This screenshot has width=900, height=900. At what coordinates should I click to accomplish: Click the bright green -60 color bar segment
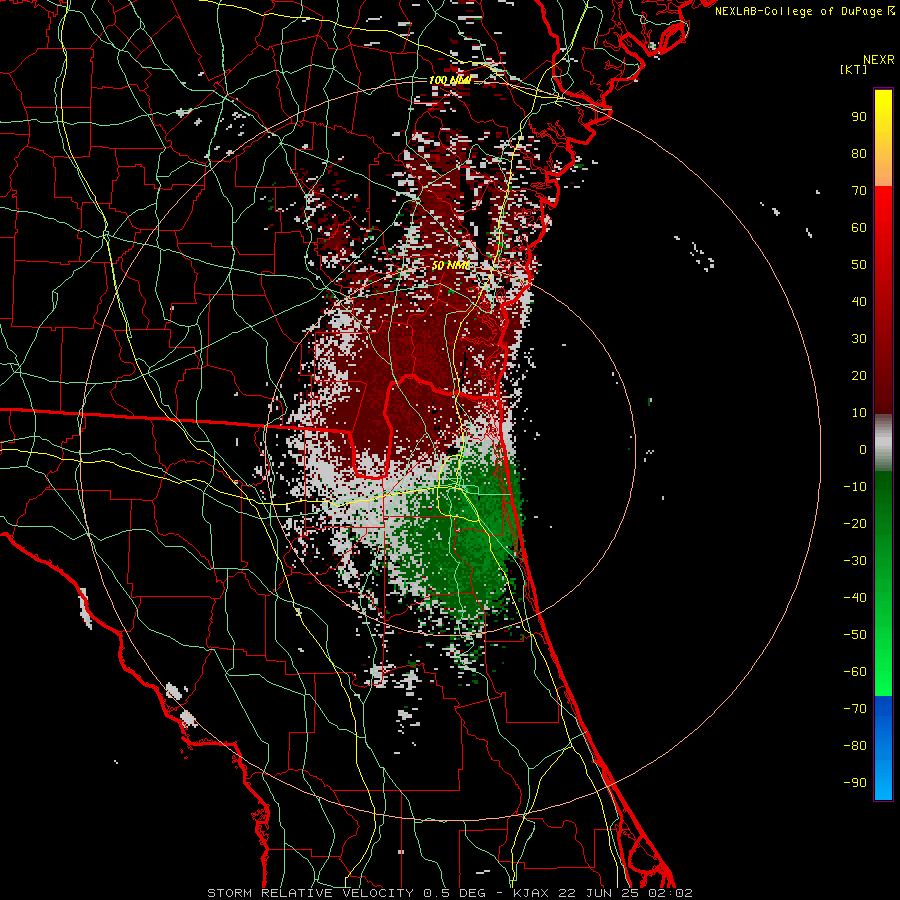pyautogui.click(x=883, y=672)
